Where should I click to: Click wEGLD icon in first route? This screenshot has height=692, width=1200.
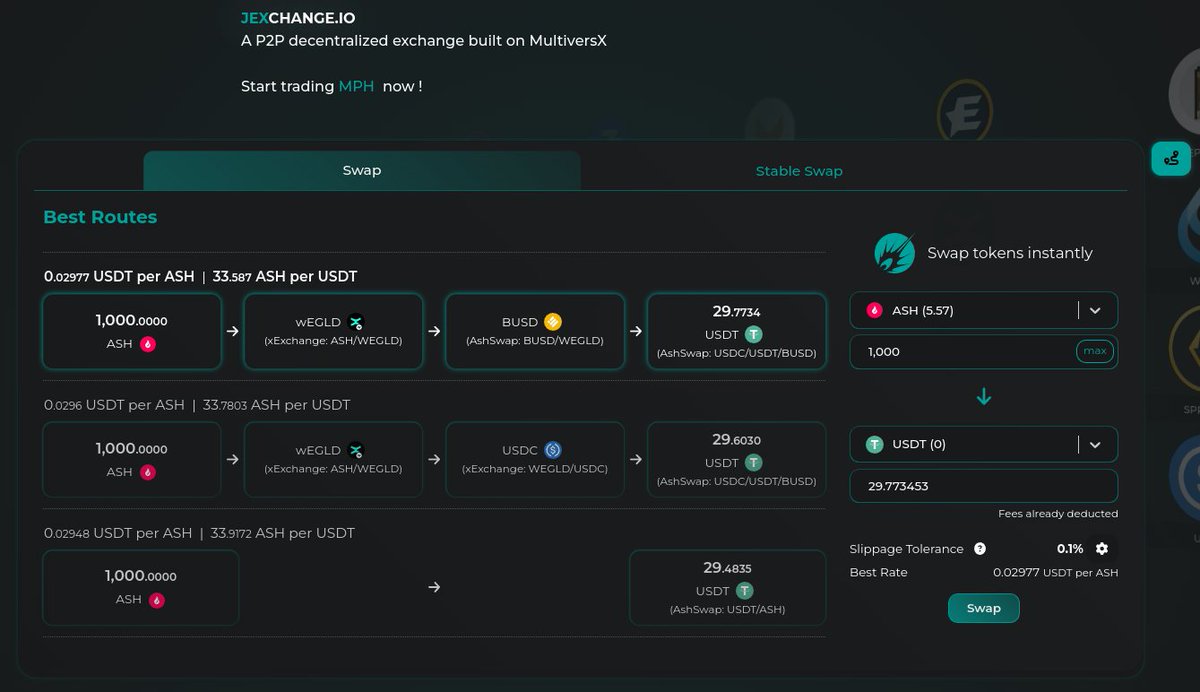(356, 323)
